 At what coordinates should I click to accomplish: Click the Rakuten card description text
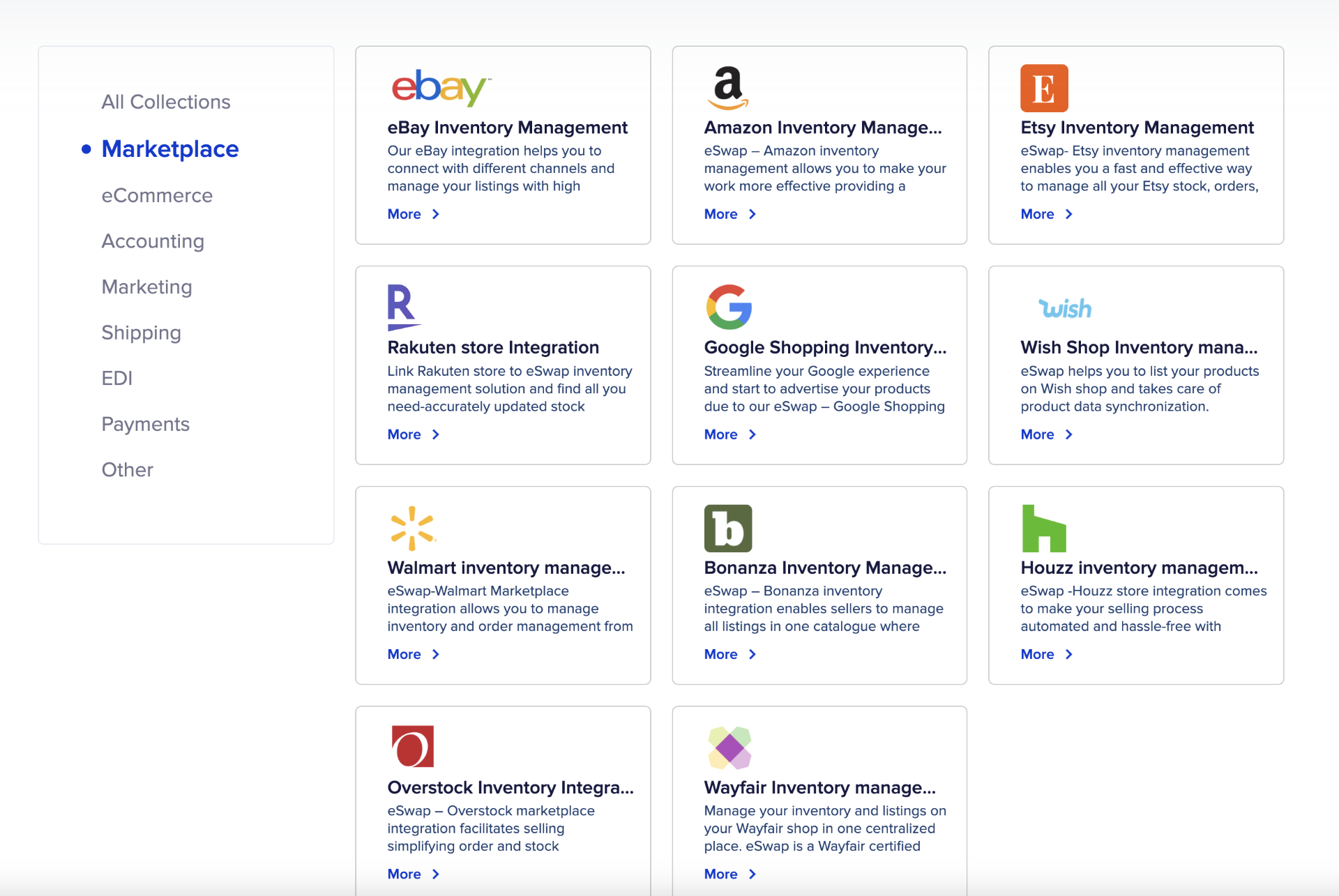510,388
